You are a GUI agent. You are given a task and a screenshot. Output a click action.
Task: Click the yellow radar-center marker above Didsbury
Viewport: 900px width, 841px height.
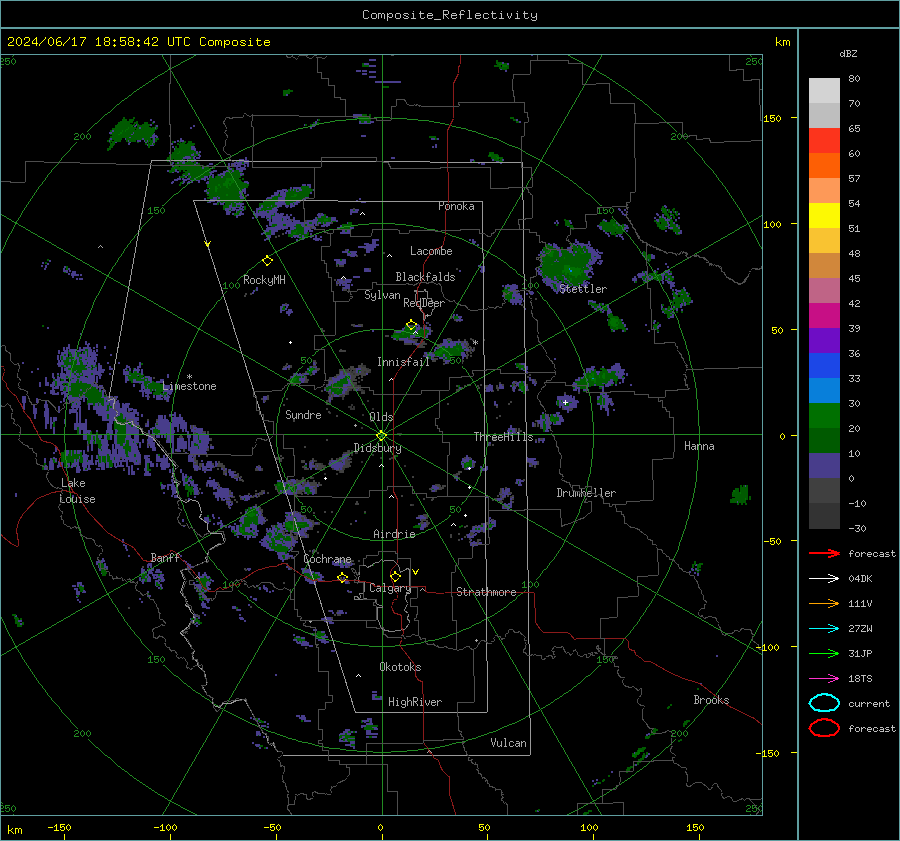pos(381,435)
